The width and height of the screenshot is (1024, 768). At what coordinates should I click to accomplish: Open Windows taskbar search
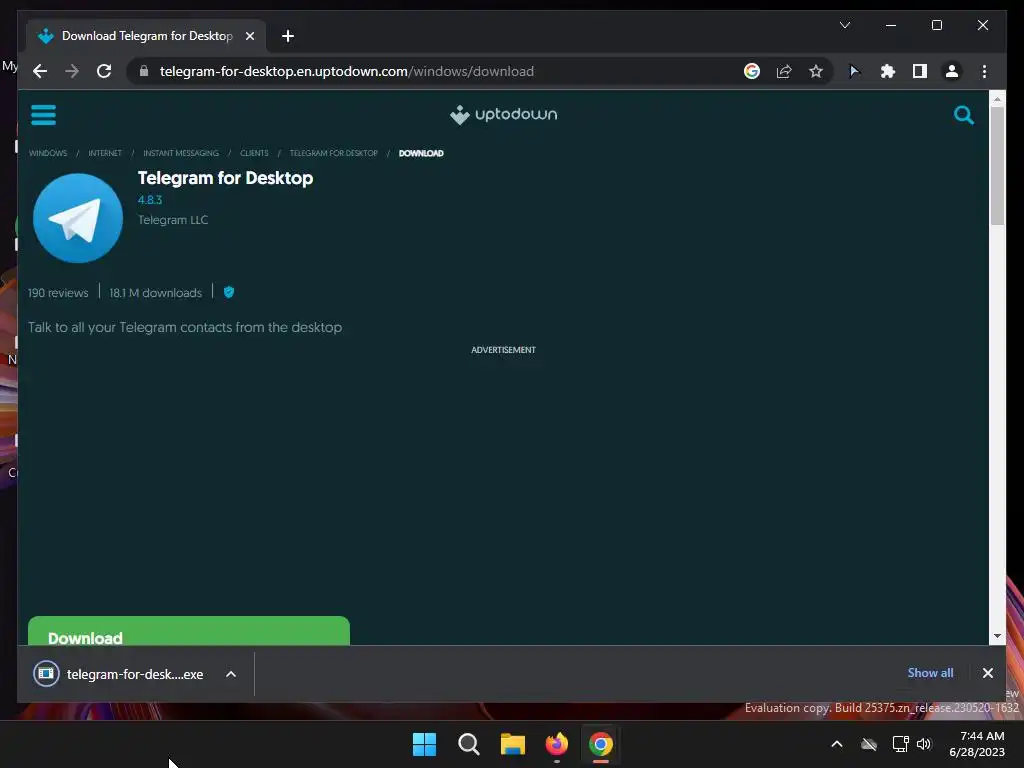(469, 744)
